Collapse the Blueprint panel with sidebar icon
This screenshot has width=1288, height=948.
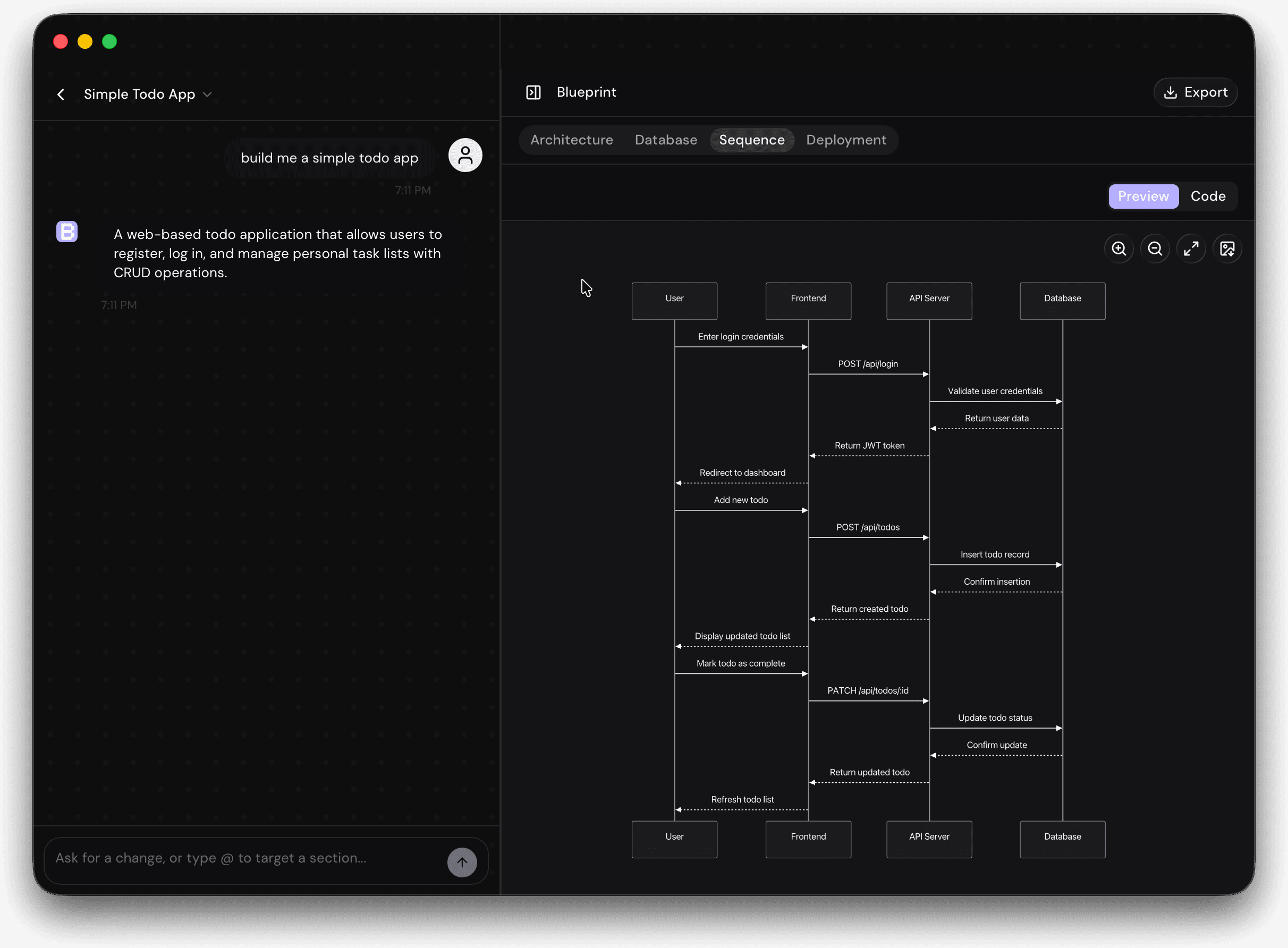click(x=533, y=92)
